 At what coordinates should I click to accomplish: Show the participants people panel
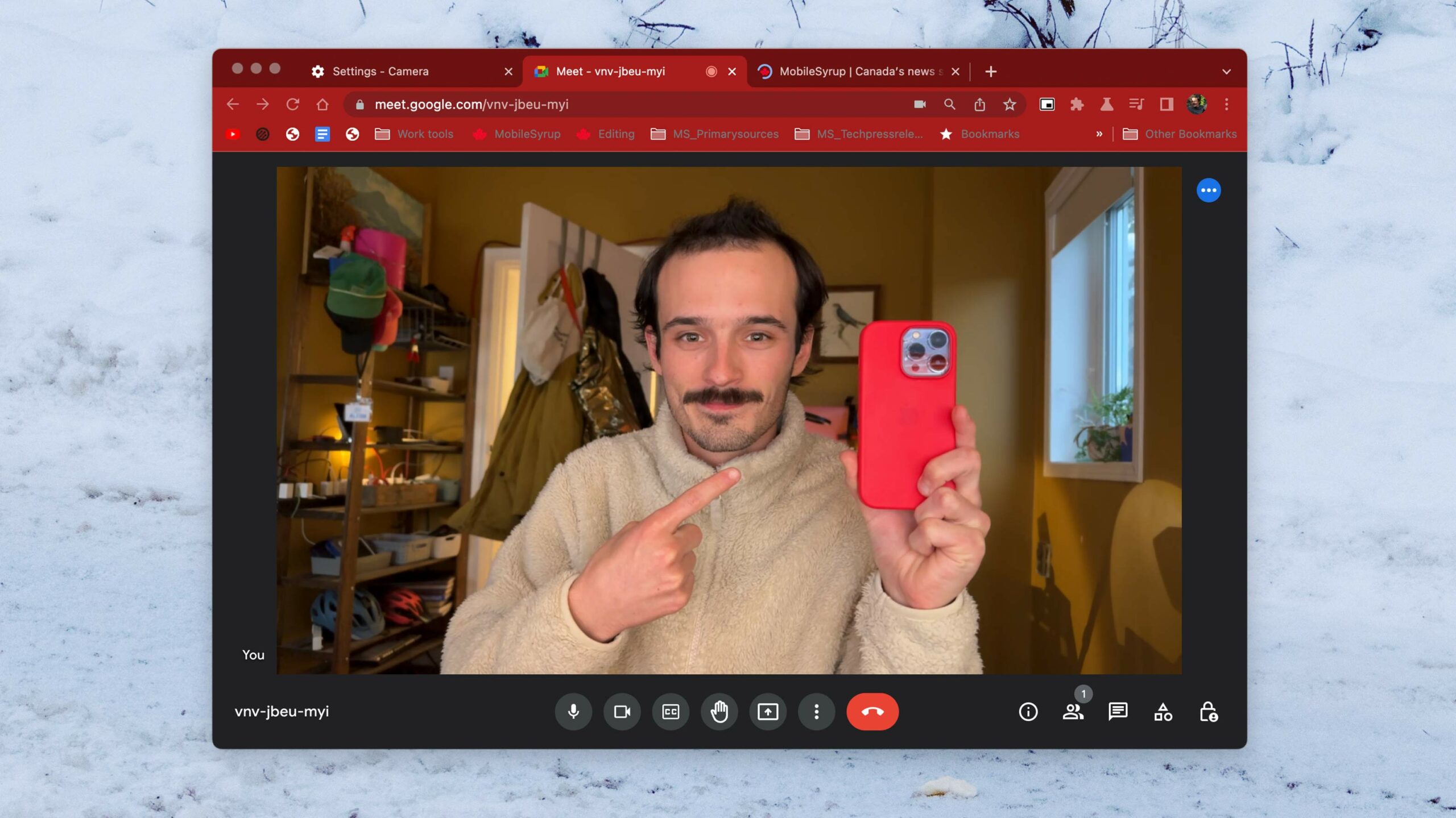coord(1073,711)
